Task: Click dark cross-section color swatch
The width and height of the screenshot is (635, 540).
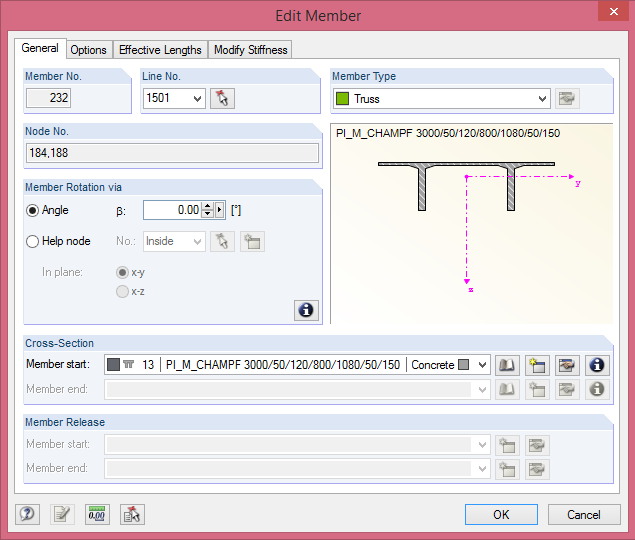Action: click(x=113, y=365)
